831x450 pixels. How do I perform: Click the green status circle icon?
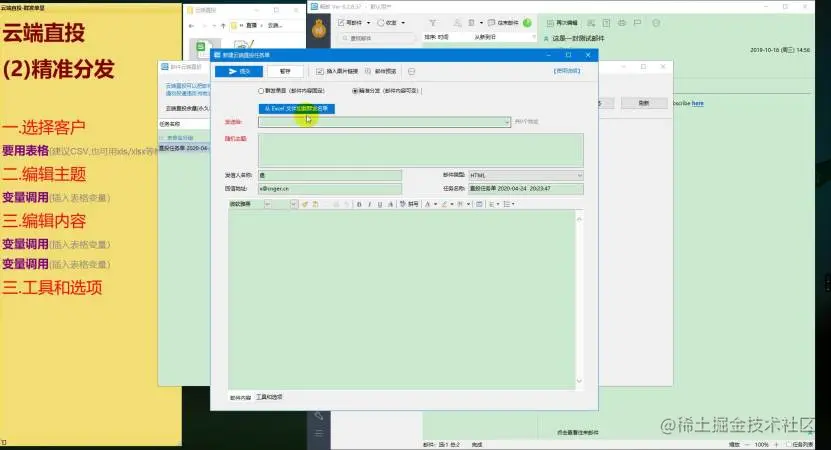coord(527,23)
